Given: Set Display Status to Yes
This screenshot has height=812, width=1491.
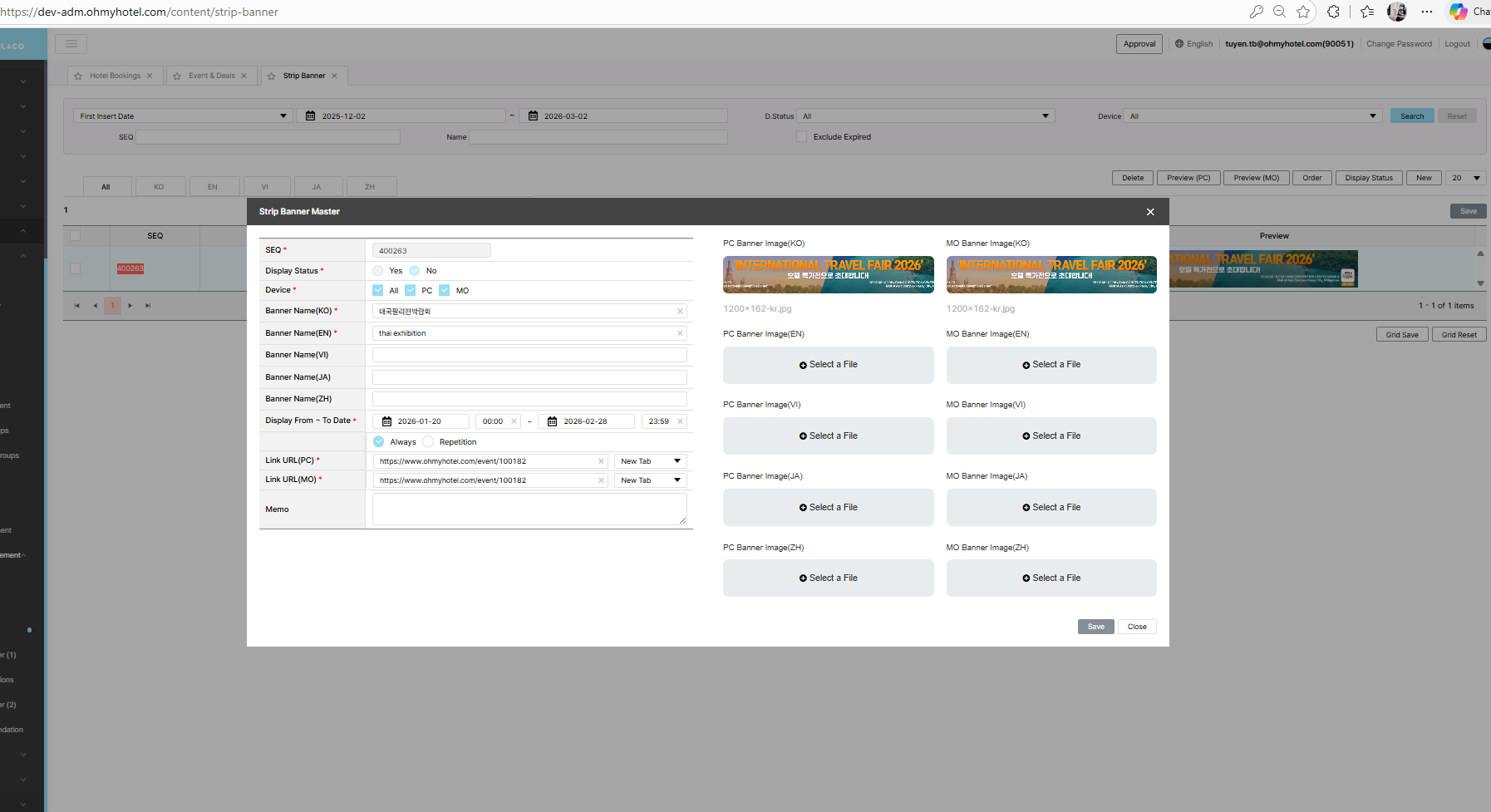Looking at the screenshot, I should pos(378,271).
